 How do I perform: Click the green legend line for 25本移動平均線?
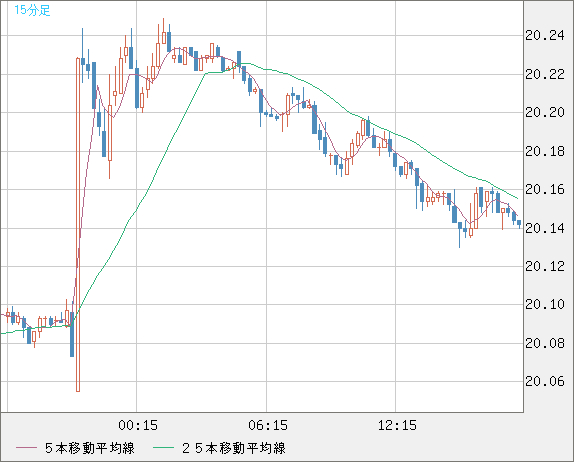click(x=163, y=448)
